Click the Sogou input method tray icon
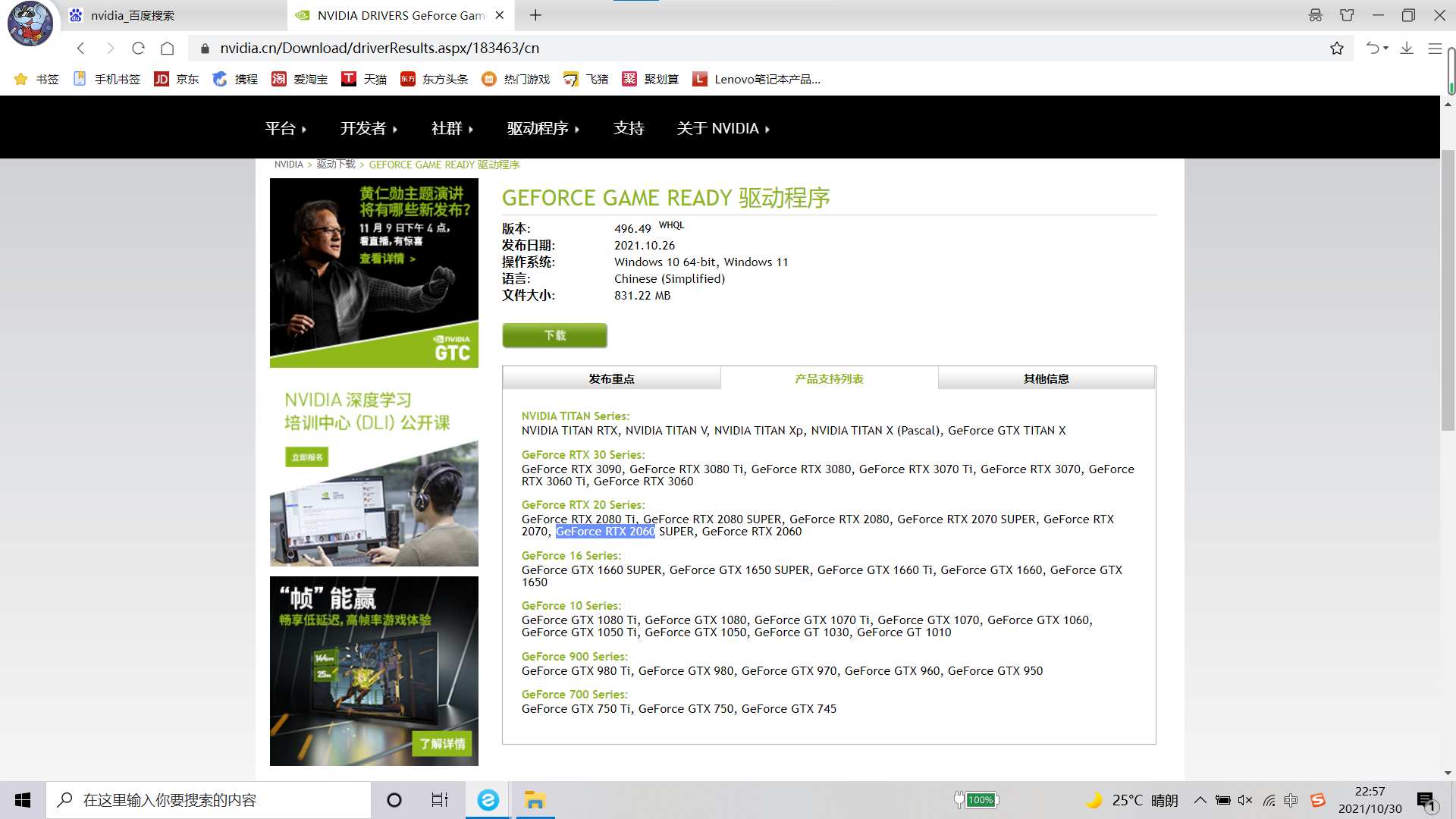Screen dimensions: 1456x819 [1318, 800]
